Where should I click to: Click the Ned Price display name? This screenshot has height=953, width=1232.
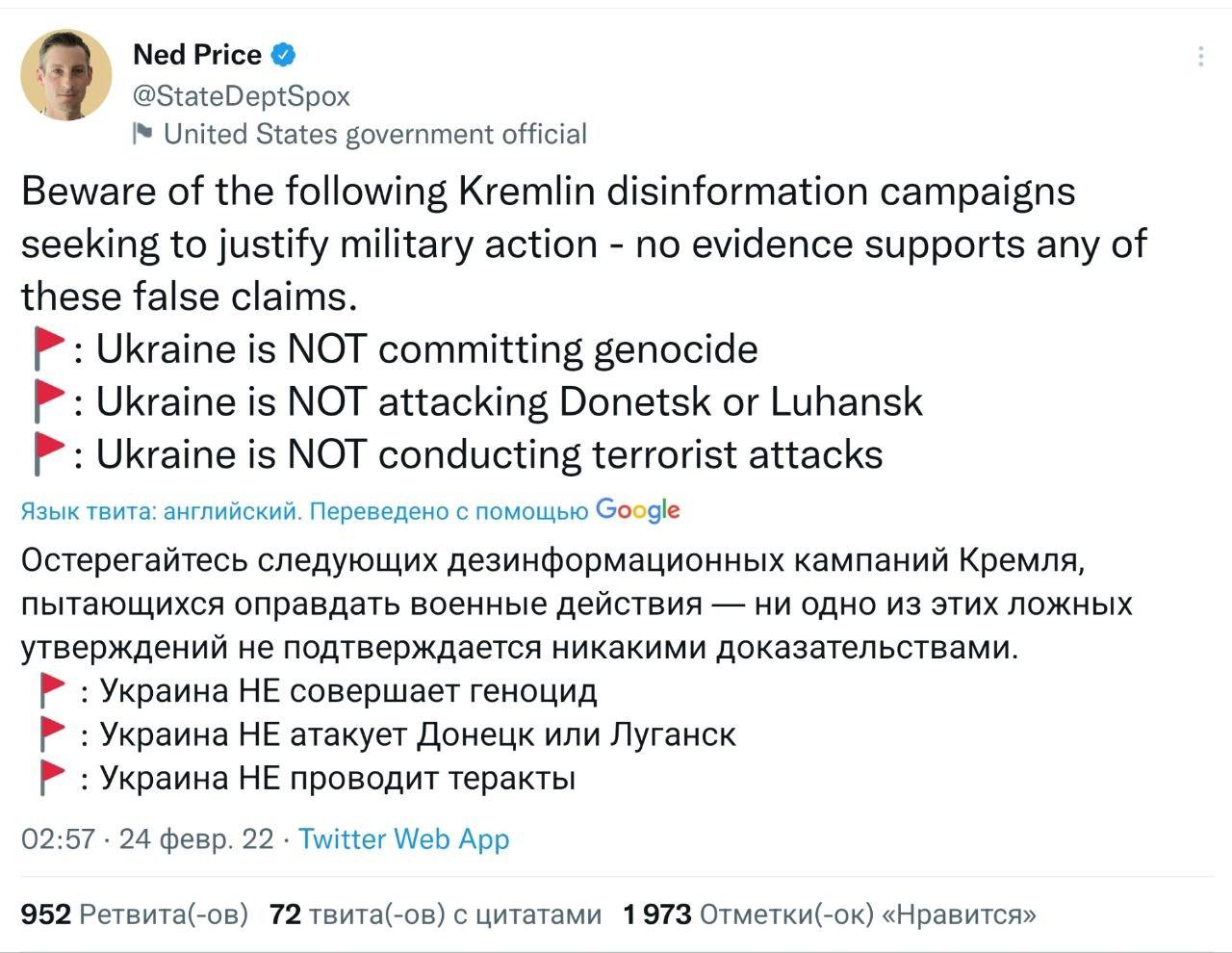coord(196,55)
